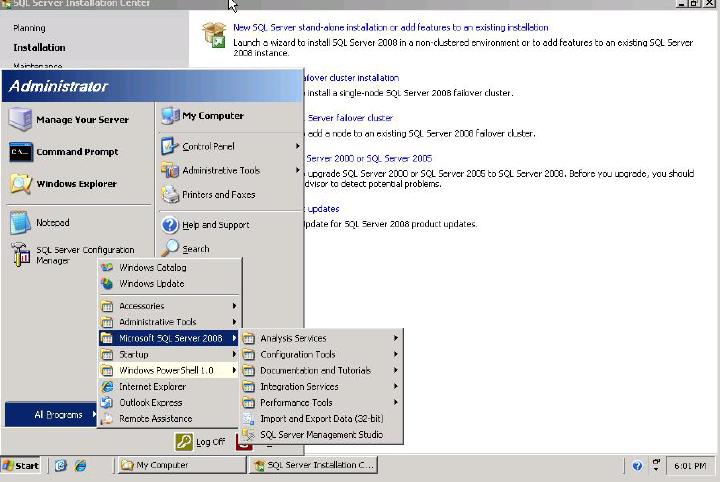The height and width of the screenshot is (482, 720).
Task: Open Outlook Express
Action: [170, 403]
